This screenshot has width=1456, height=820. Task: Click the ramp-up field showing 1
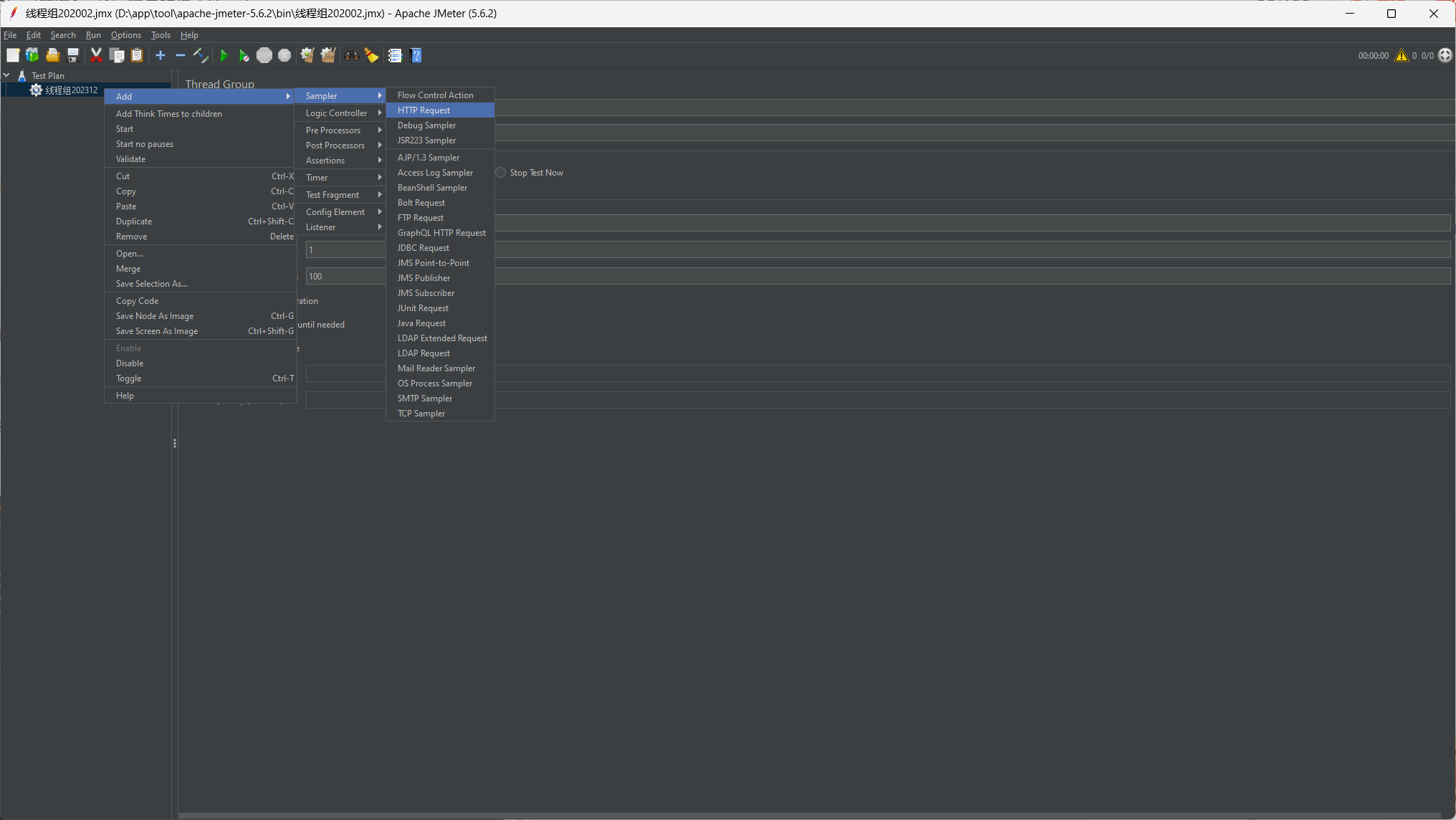(878, 249)
